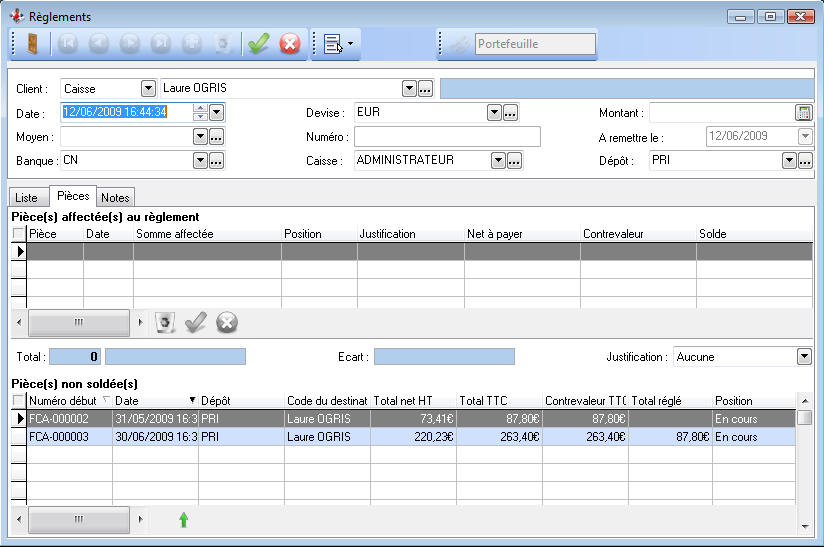This screenshot has height=547, width=824.
Task: Expand the Banque CN dropdown
Action: [200, 161]
